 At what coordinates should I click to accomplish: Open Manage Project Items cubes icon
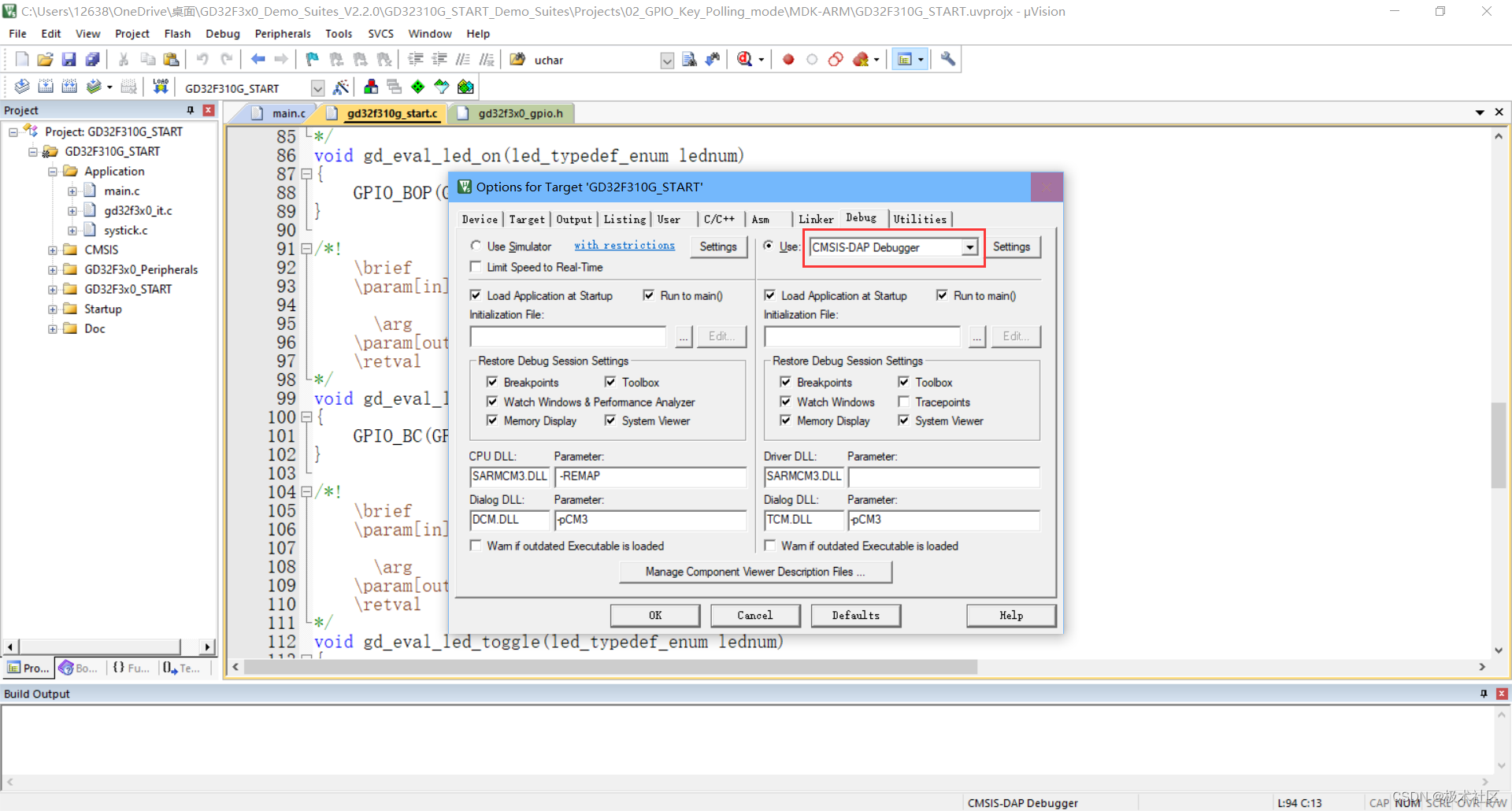371,87
